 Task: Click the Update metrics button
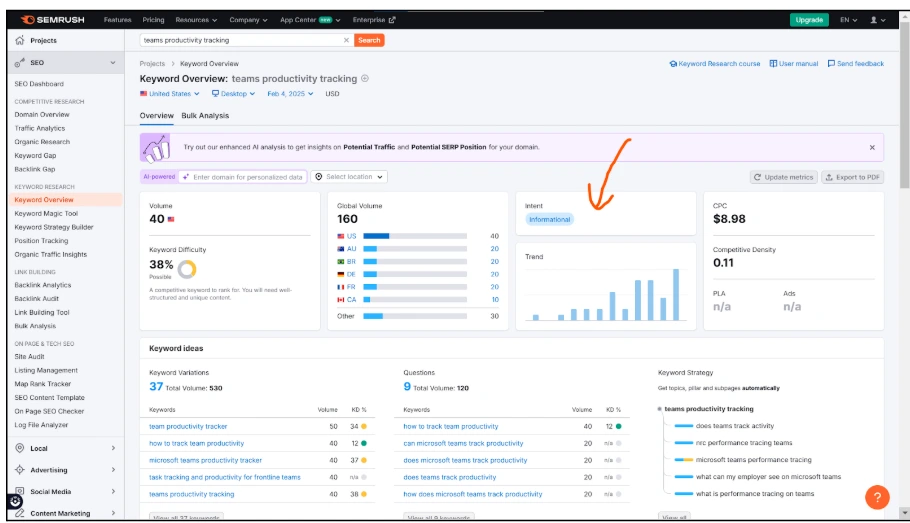pyautogui.click(x=783, y=177)
